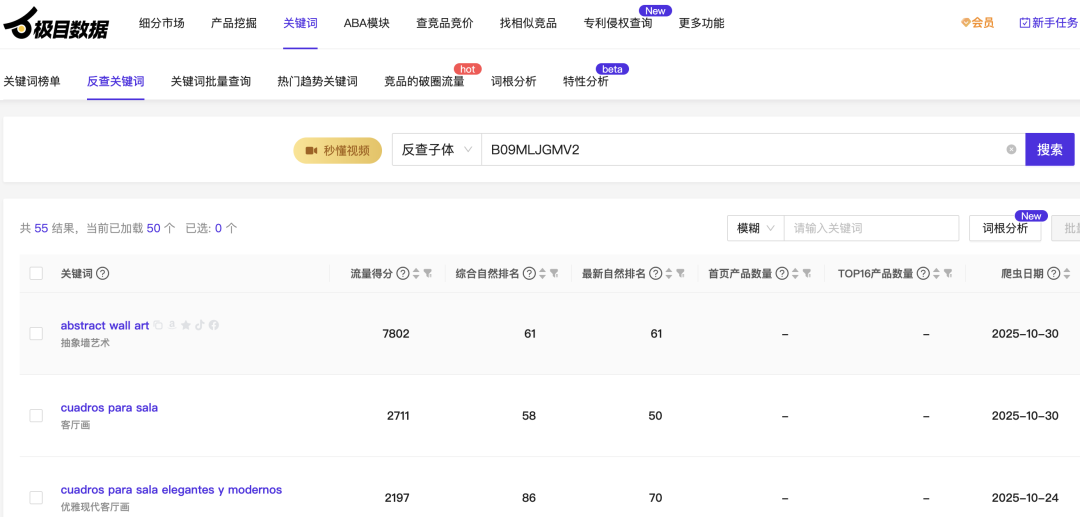Open the 反查子体 dropdown
This screenshot has height=517, width=1080.
point(437,149)
